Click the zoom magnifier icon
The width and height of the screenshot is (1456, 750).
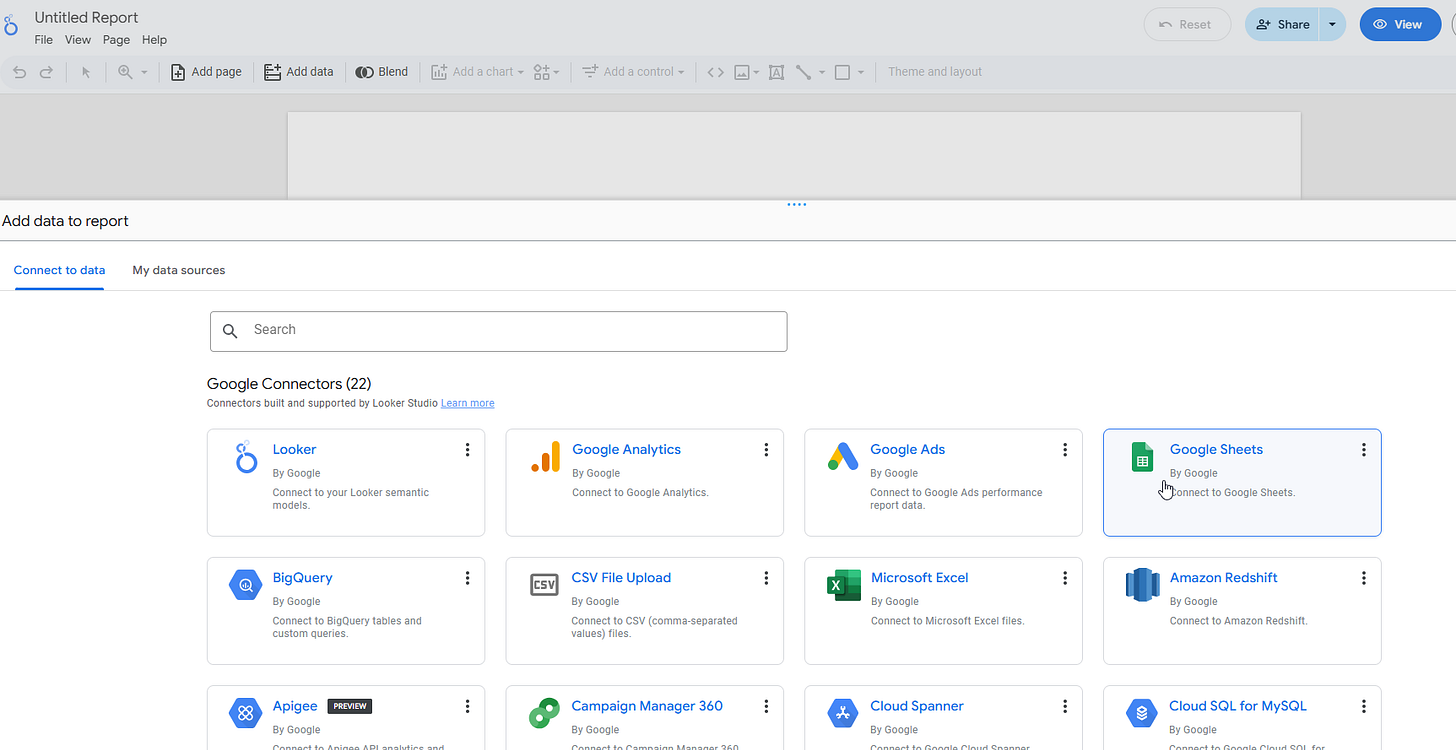[125, 72]
